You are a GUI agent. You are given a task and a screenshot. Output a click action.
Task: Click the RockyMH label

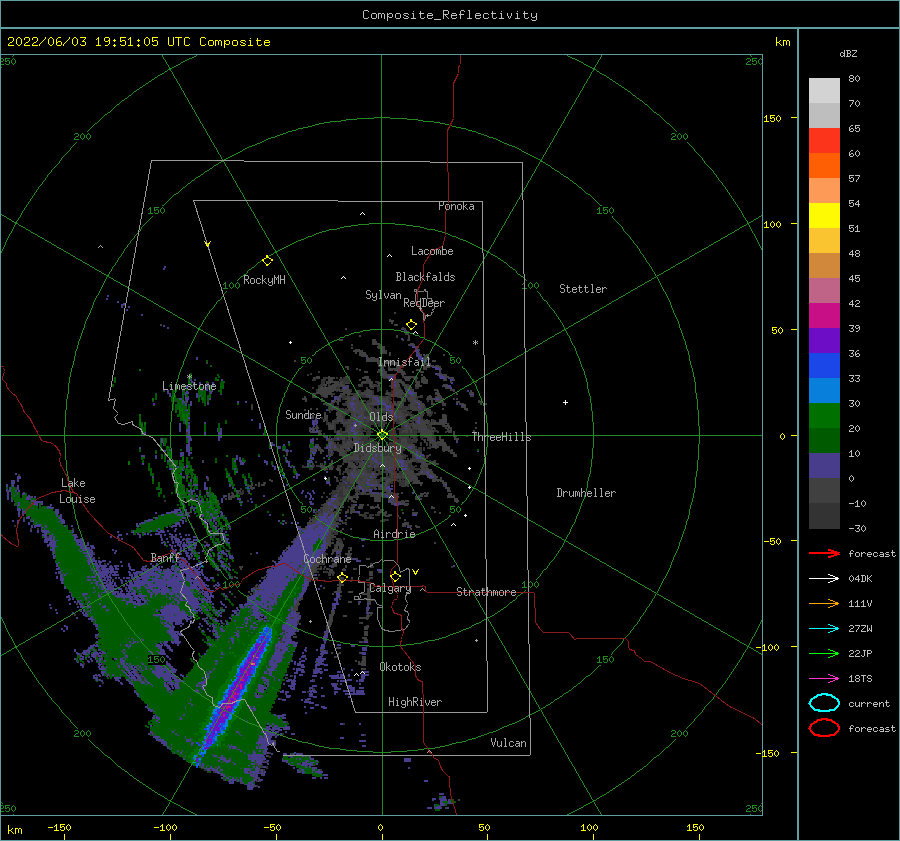pyautogui.click(x=264, y=280)
